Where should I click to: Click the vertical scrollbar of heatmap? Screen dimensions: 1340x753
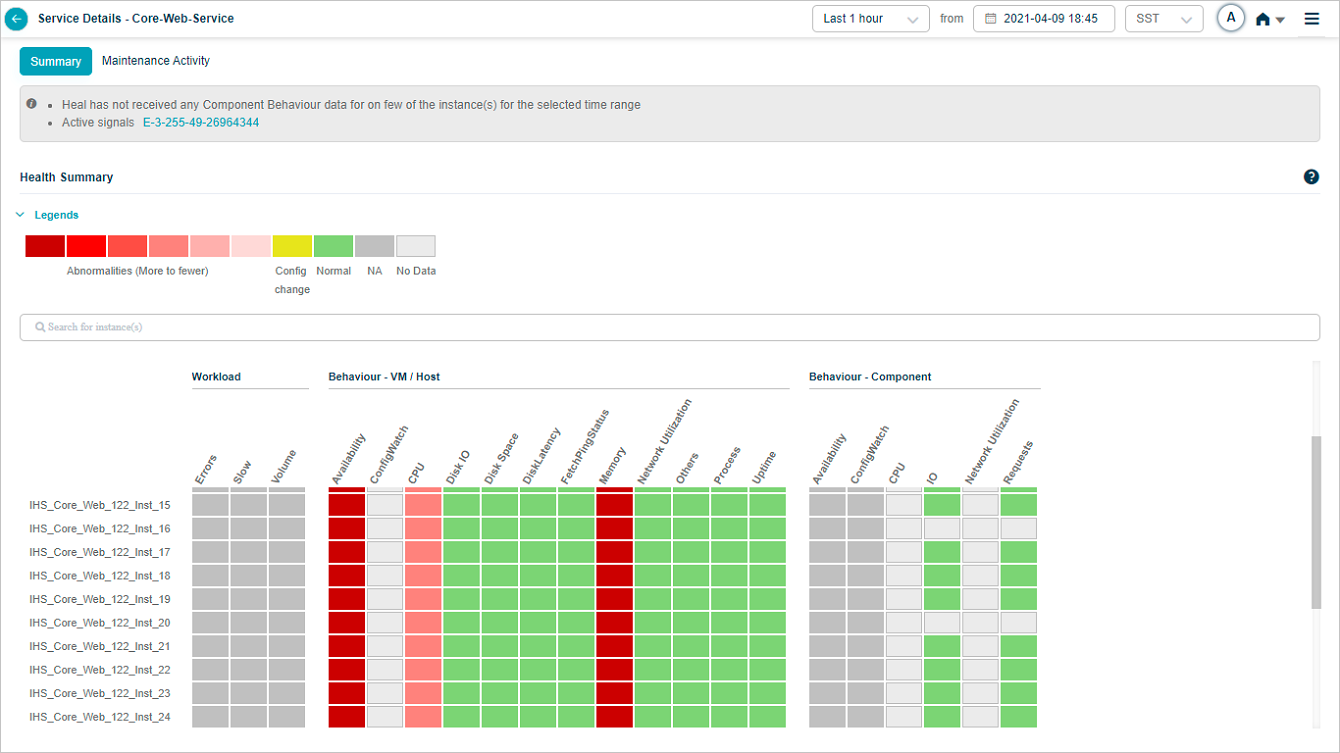(1316, 520)
